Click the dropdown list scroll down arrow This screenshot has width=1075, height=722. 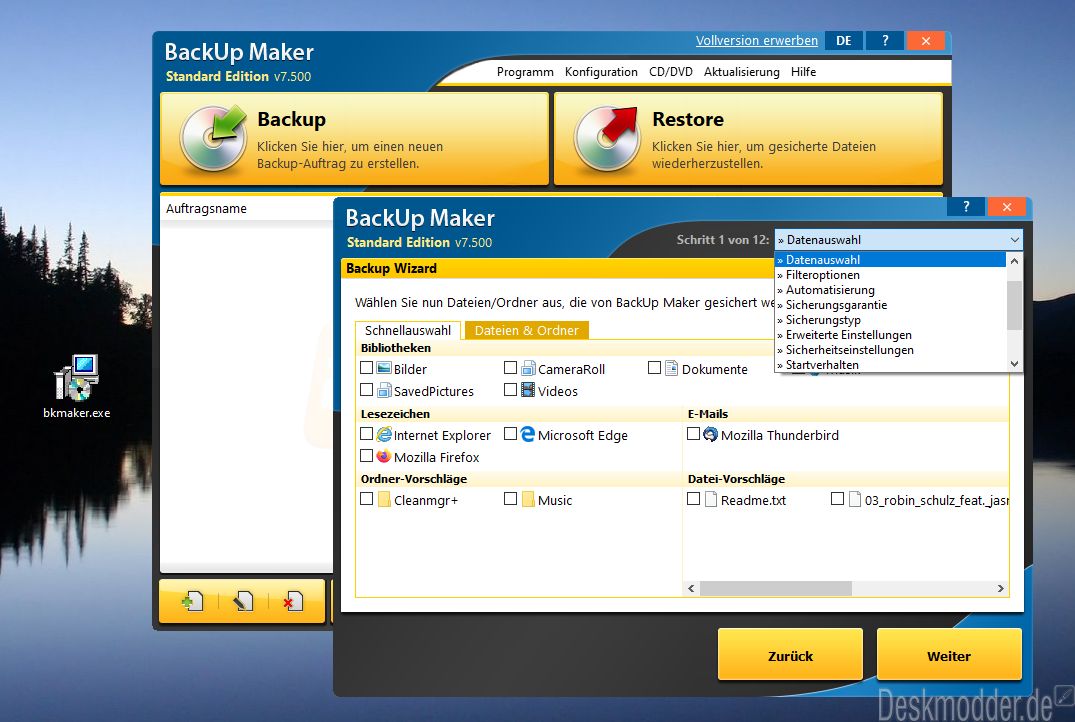tap(1015, 365)
